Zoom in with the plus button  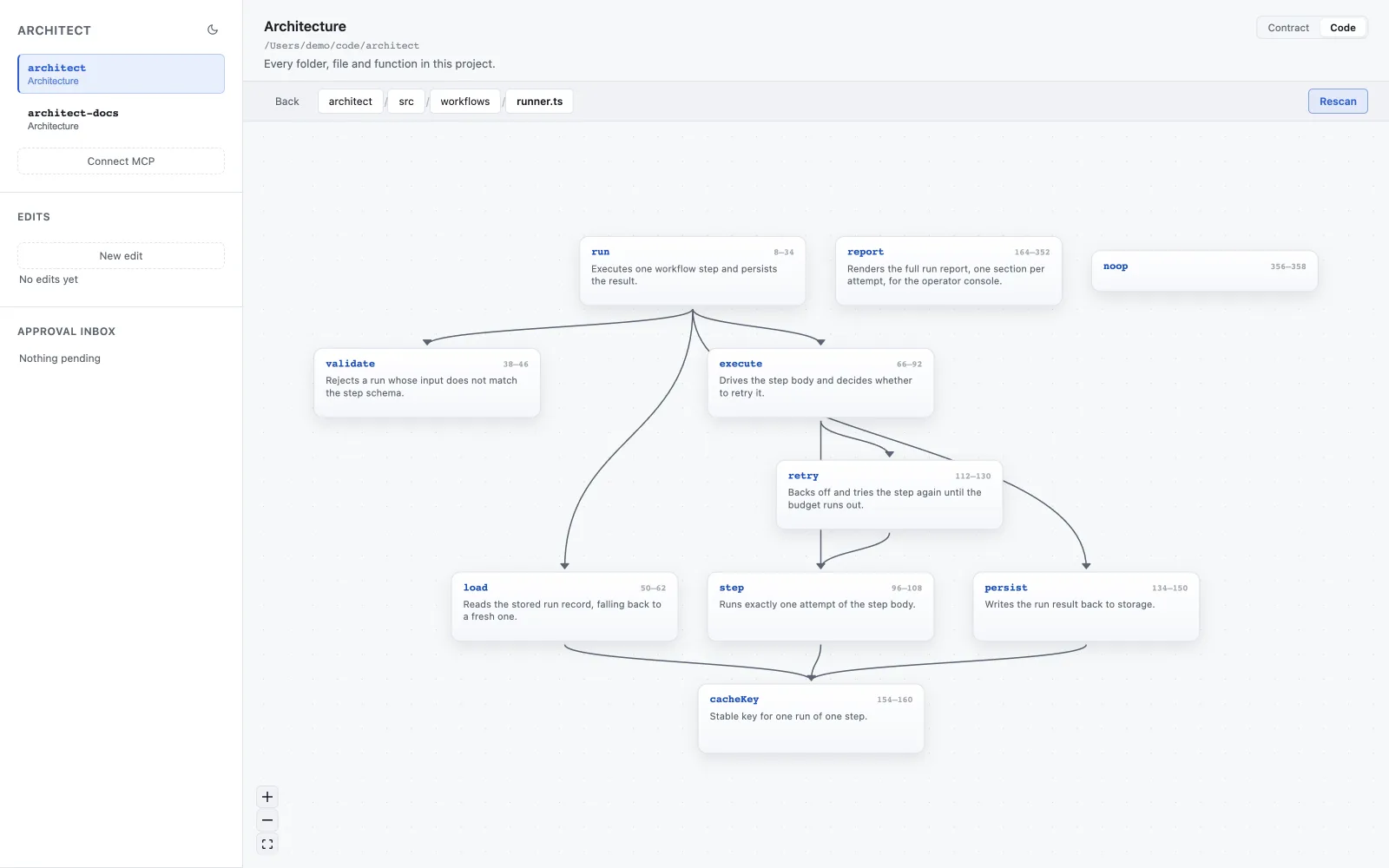(267, 797)
